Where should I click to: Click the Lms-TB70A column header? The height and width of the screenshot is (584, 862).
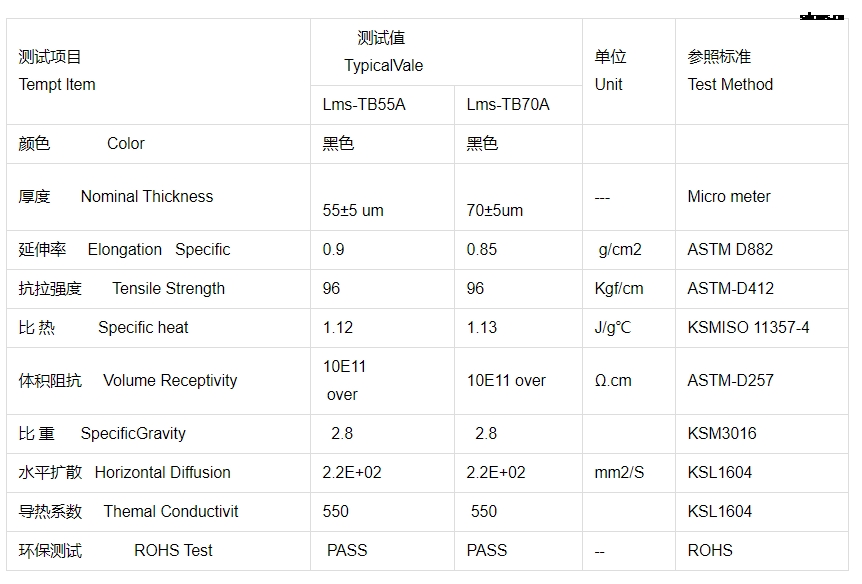(507, 104)
